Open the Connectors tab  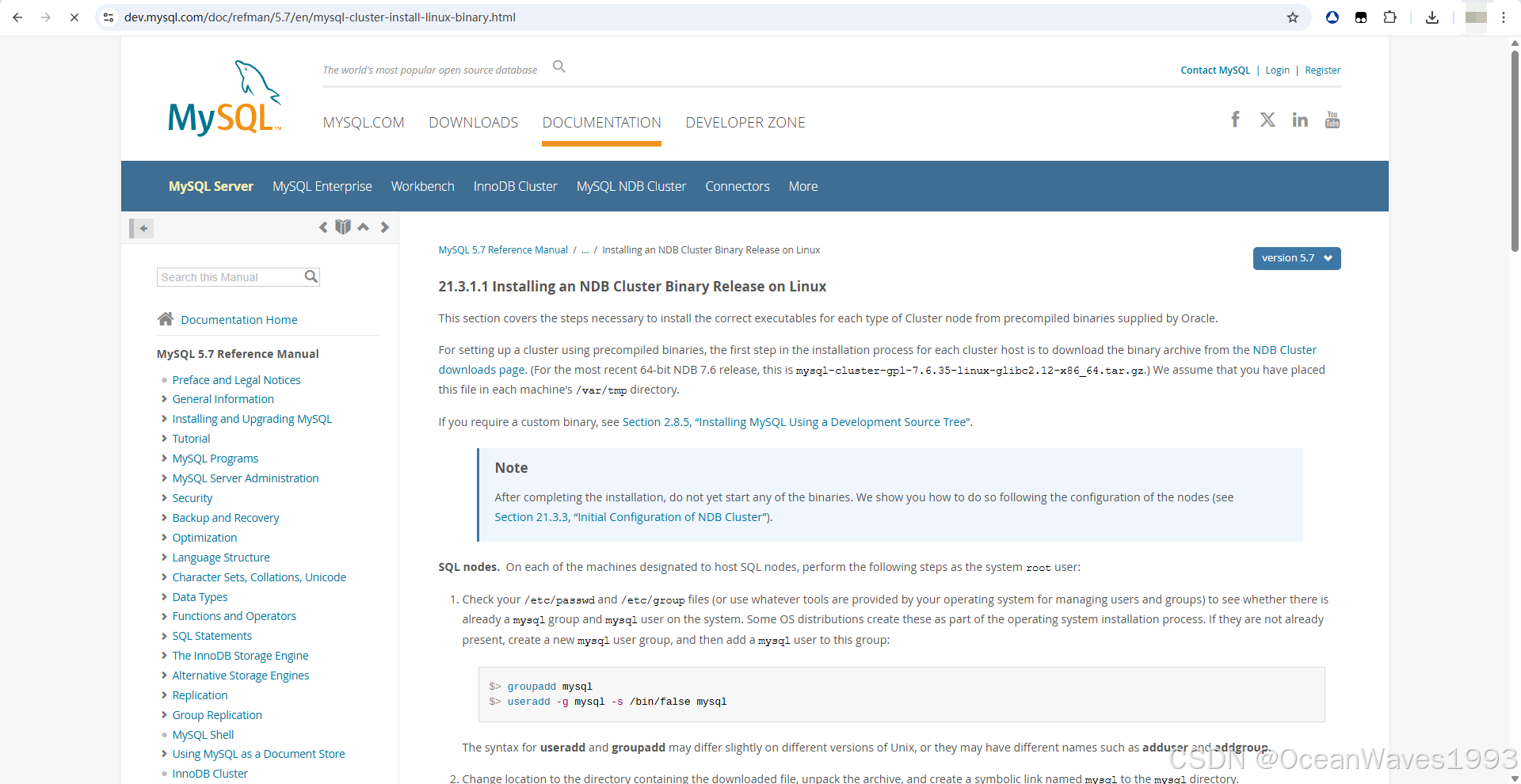[x=738, y=186]
